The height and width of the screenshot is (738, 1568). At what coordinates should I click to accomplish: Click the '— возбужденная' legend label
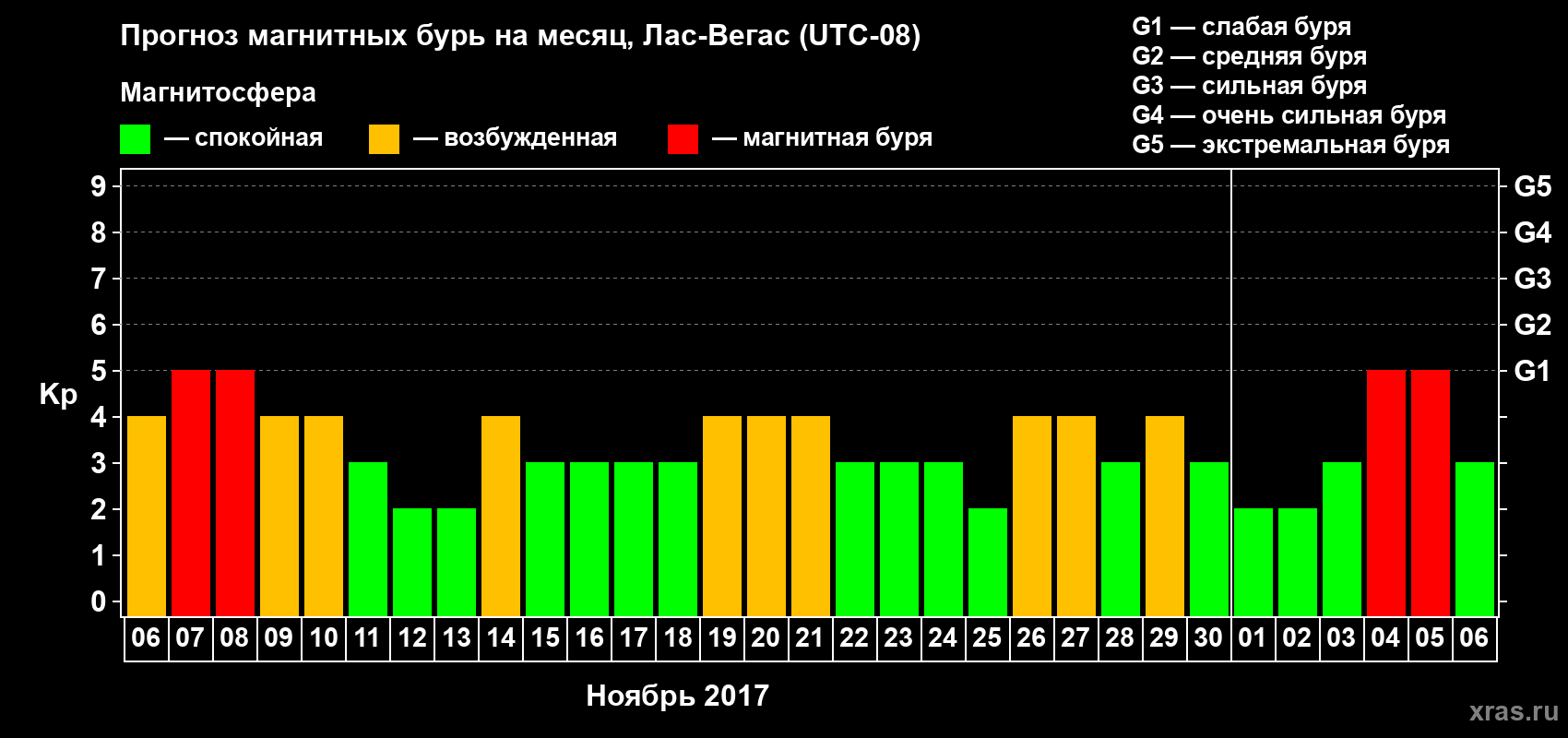pos(515,138)
